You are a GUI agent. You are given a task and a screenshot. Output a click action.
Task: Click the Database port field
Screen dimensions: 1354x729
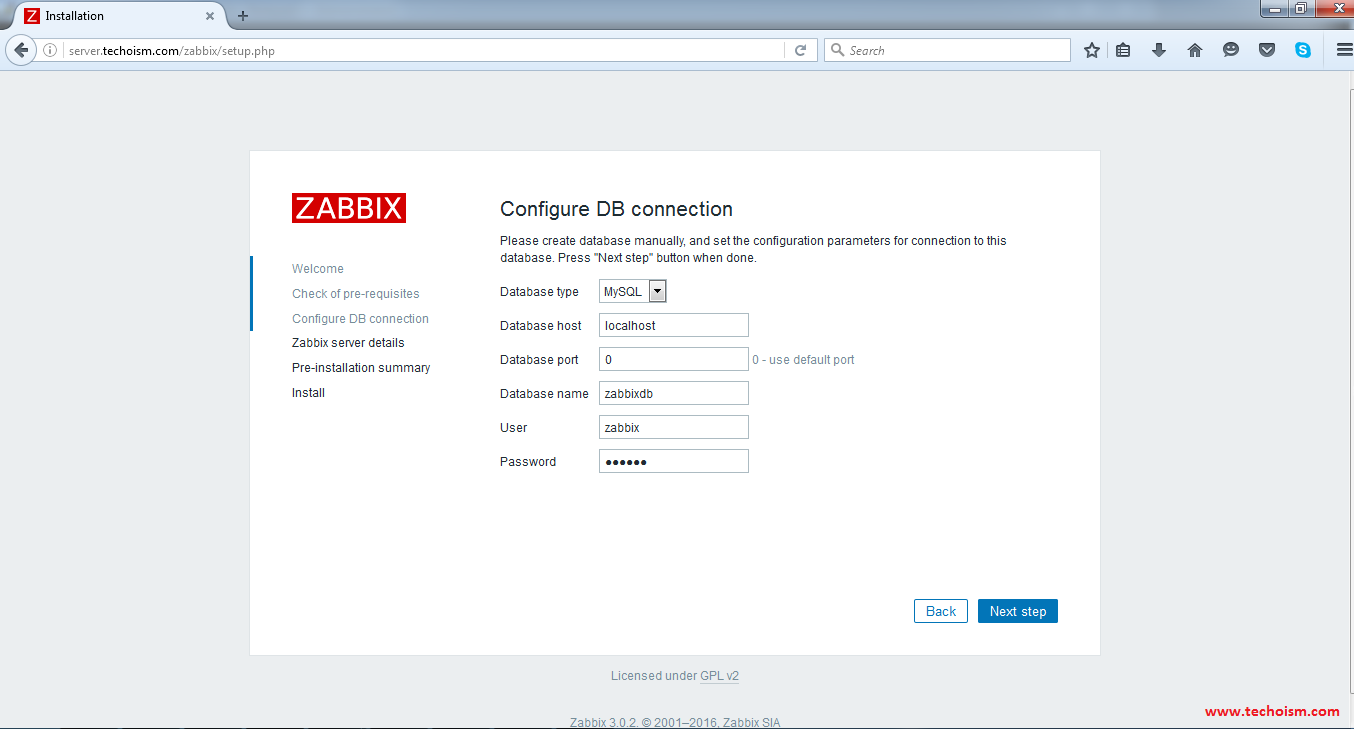pos(674,359)
